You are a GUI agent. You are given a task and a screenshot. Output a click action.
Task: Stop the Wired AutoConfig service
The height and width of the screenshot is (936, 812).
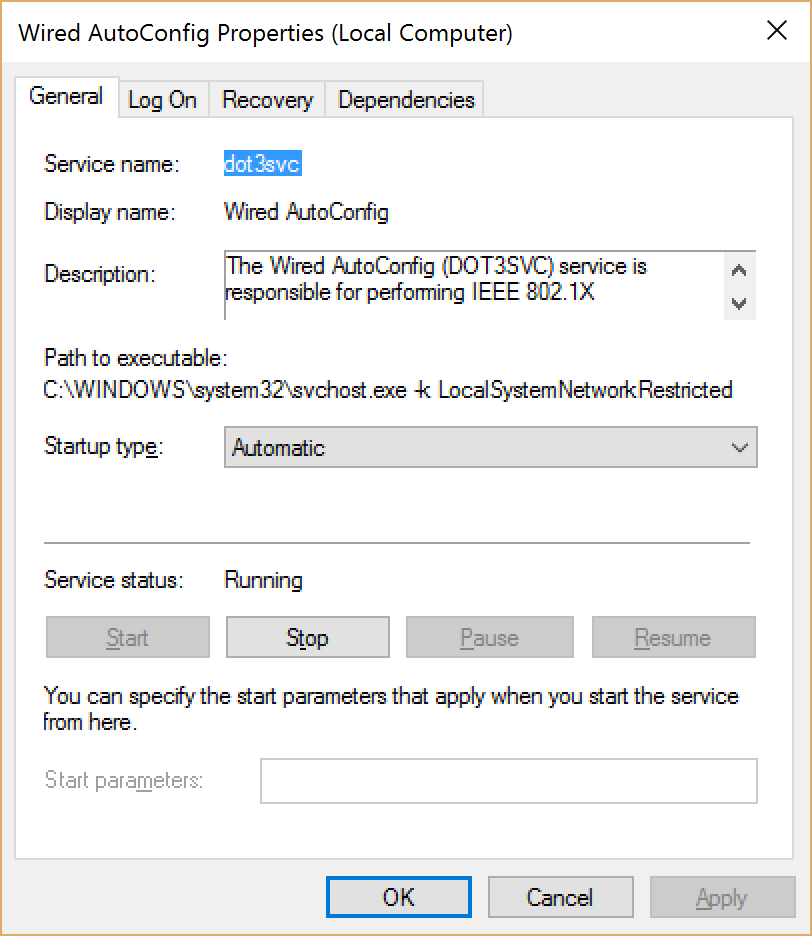point(307,637)
